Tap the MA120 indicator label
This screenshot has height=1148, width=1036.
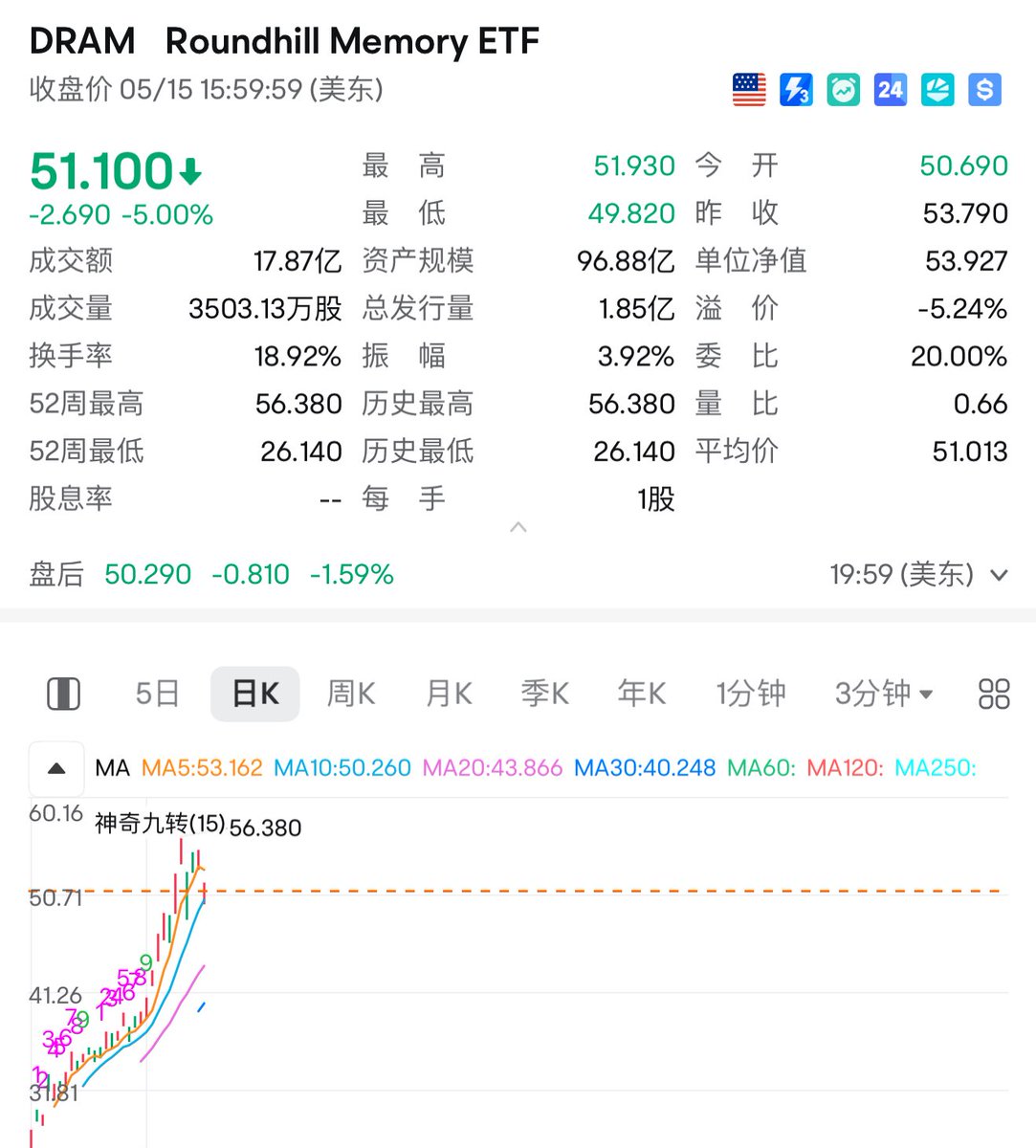tap(846, 768)
